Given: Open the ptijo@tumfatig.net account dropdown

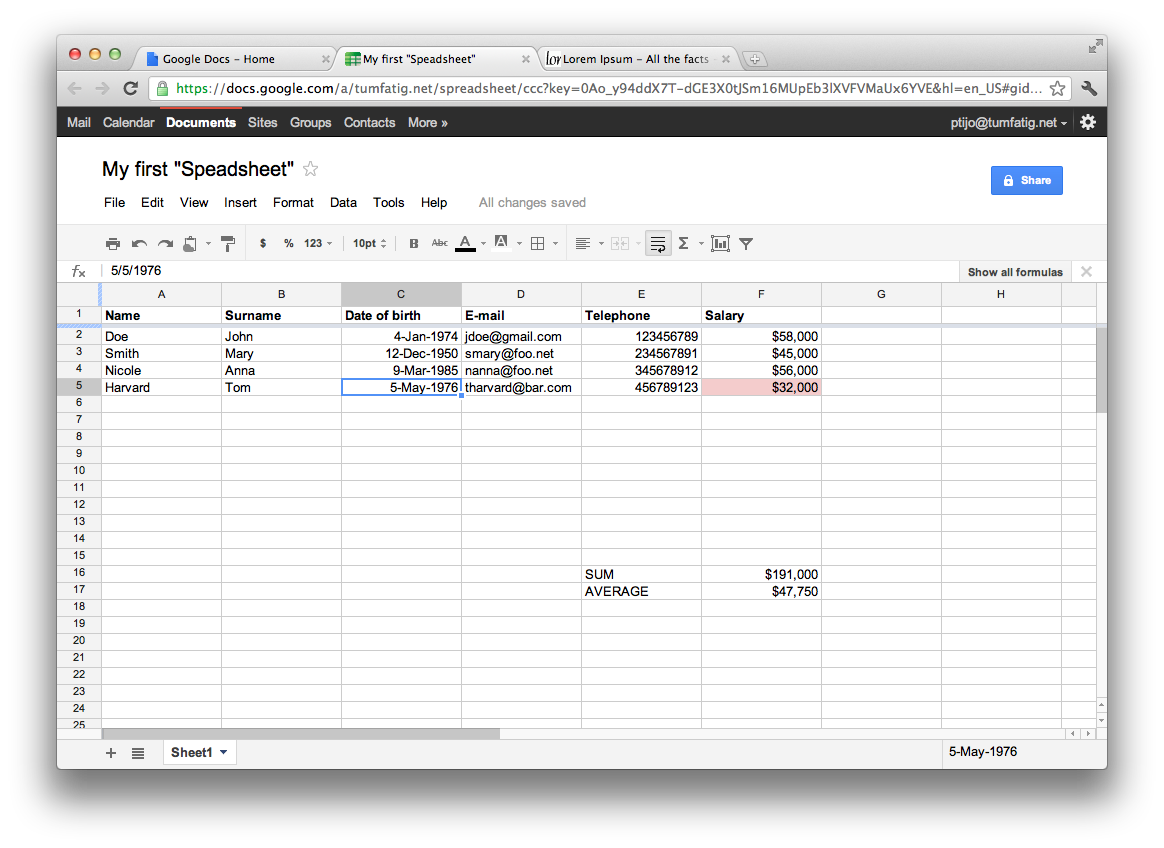Looking at the screenshot, I should (1008, 123).
